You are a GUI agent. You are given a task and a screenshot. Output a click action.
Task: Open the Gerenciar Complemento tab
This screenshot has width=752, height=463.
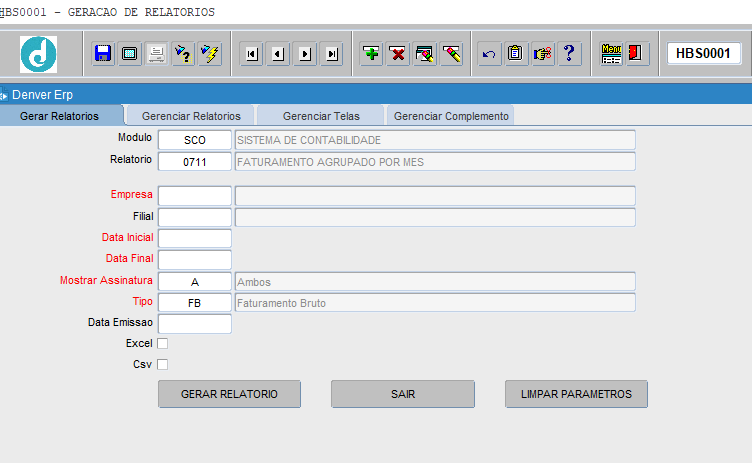point(451,116)
